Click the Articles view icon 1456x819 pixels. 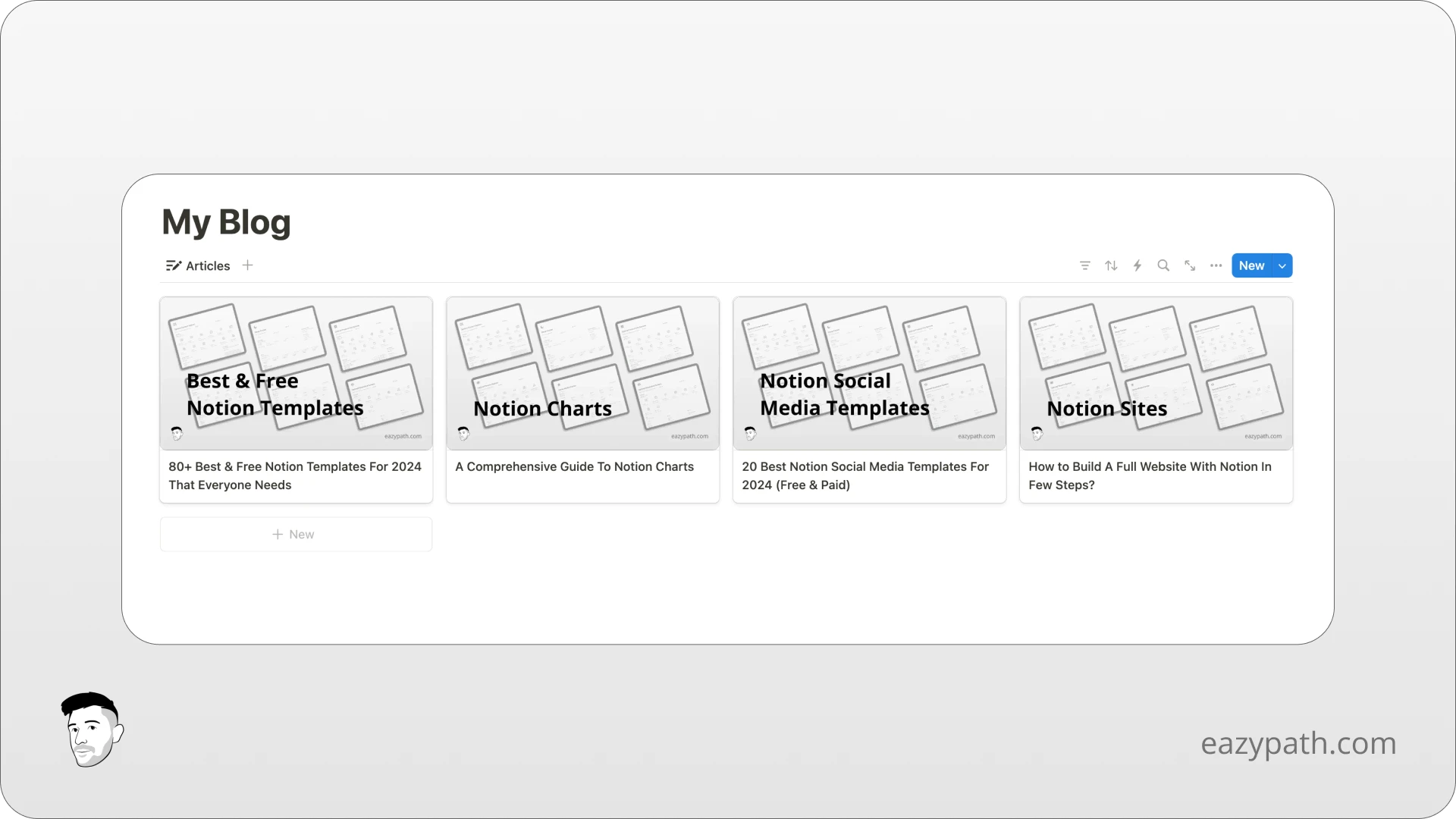pyautogui.click(x=173, y=266)
